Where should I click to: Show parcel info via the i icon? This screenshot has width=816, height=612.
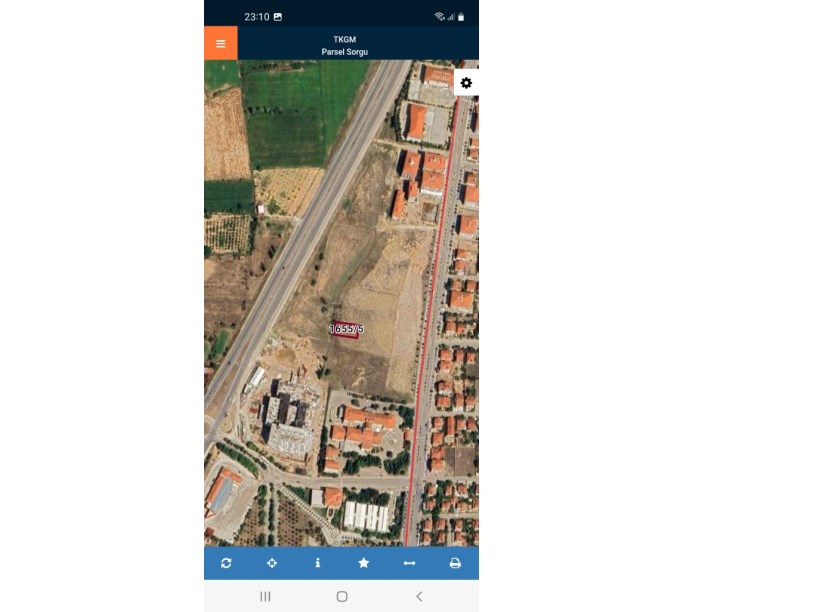317,563
